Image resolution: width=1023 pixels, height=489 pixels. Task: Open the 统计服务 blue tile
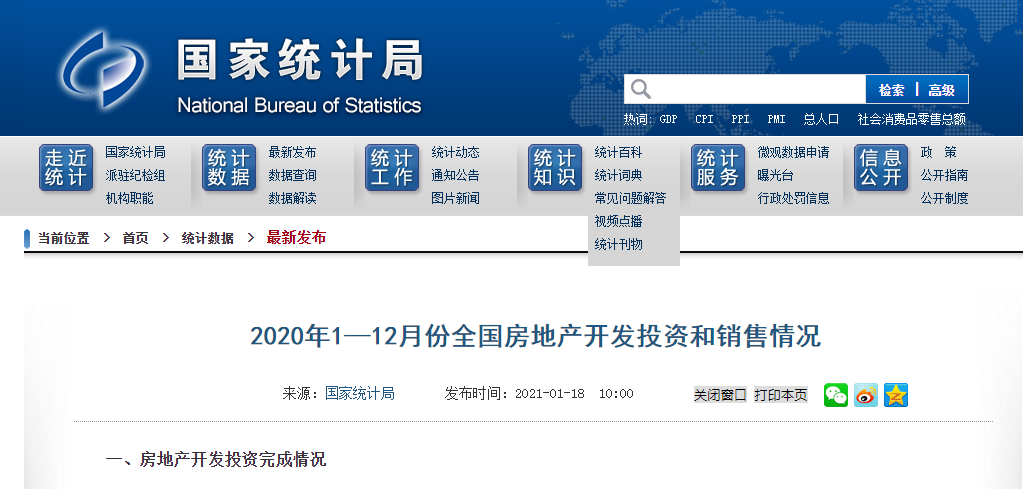tap(718, 168)
